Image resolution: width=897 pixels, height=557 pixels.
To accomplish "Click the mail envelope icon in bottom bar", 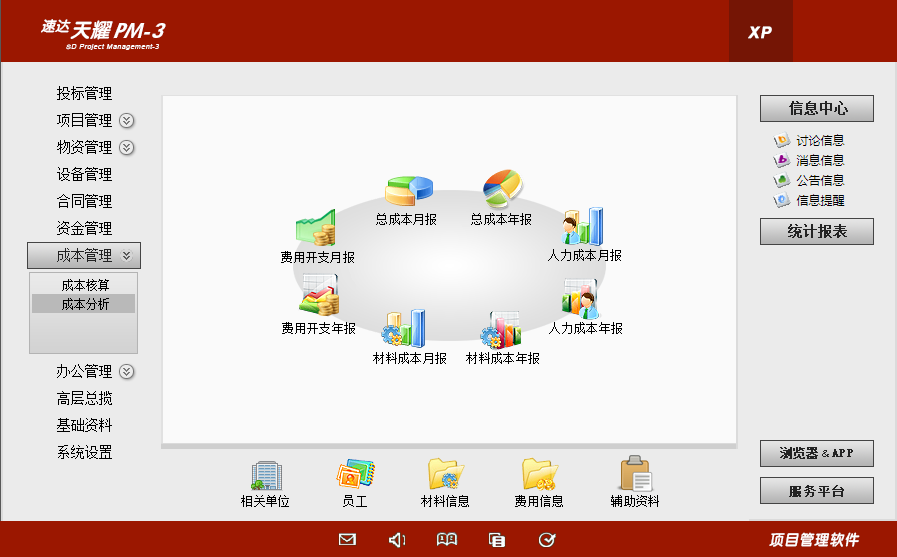I will pyautogui.click(x=347, y=540).
